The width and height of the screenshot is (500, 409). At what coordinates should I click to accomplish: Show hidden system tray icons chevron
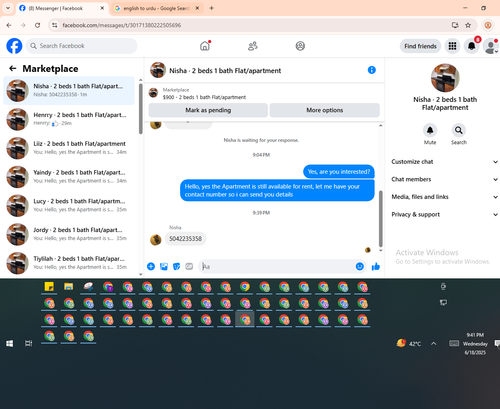(x=433, y=344)
